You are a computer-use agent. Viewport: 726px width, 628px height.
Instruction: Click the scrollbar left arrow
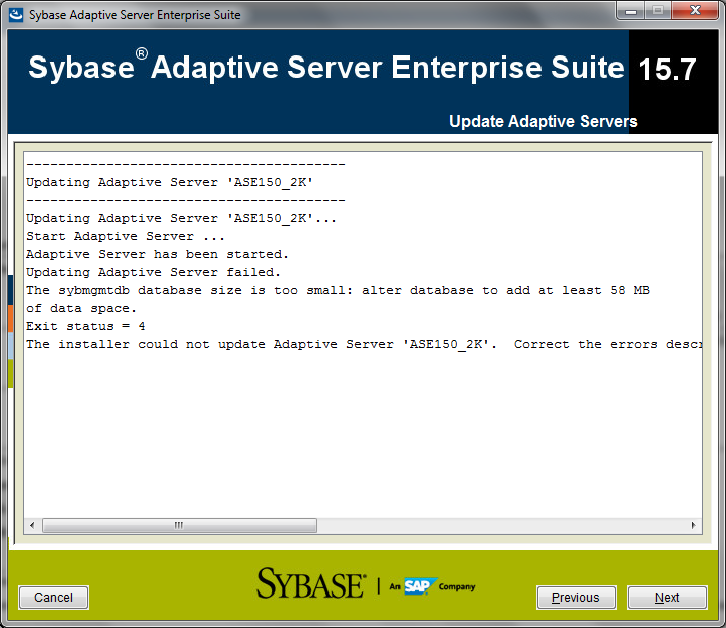tap(32, 525)
